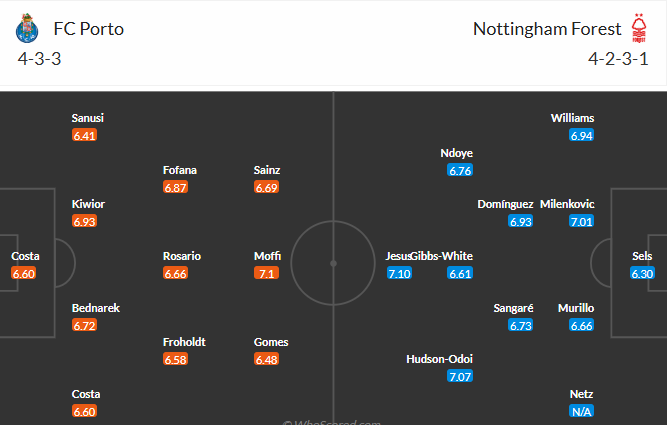Open Sanusi's player name
This screenshot has height=425, width=668.
[x=88, y=118]
